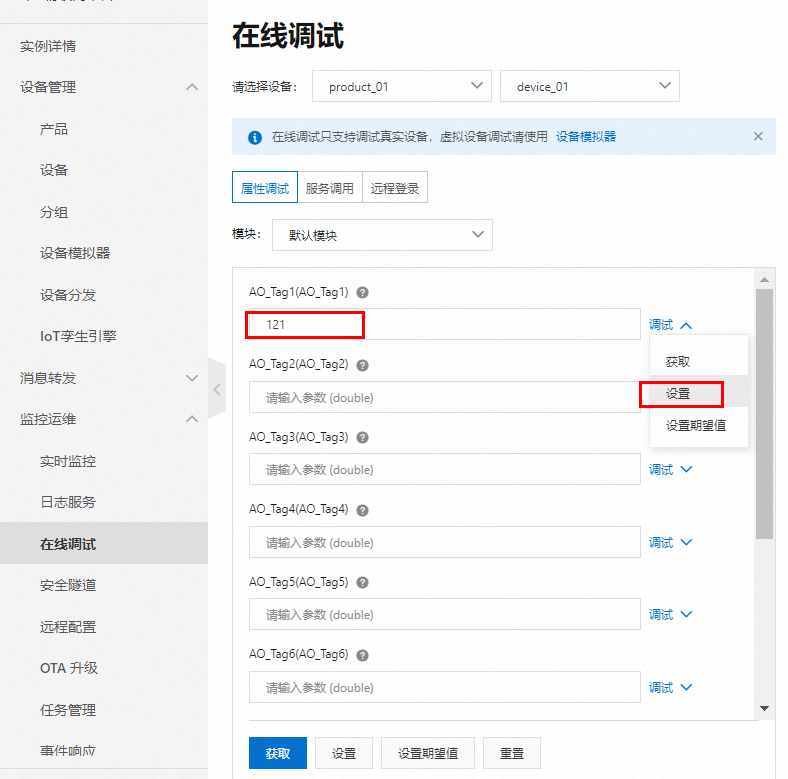Expand the 消息转发 sidebar section

tap(192, 378)
